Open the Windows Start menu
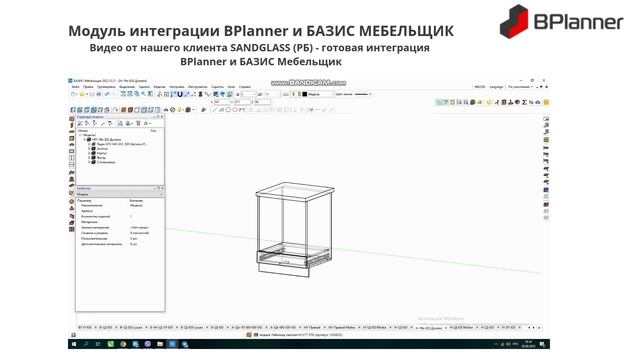640x360 pixels. click(x=74, y=344)
